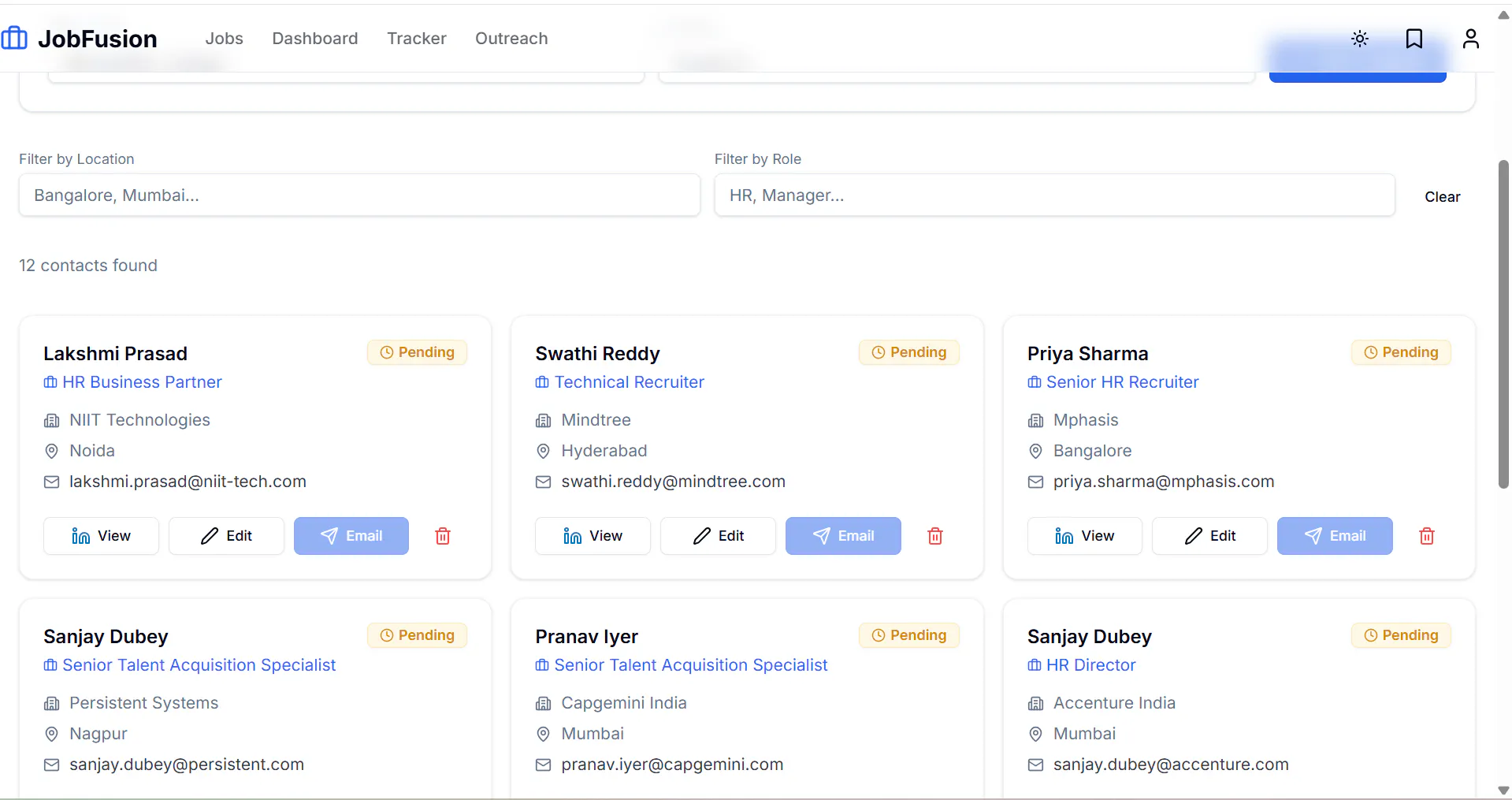Click Pending badge on Pranav Iyer card
1512x800 pixels.
[x=909, y=635]
